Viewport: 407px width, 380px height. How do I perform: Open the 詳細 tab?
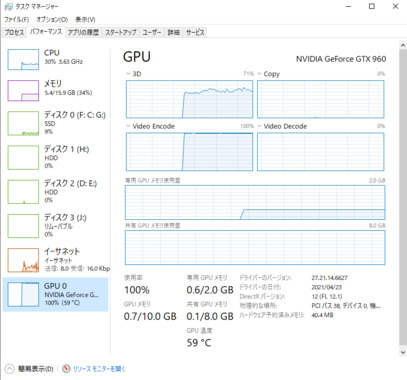tap(174, 32)
